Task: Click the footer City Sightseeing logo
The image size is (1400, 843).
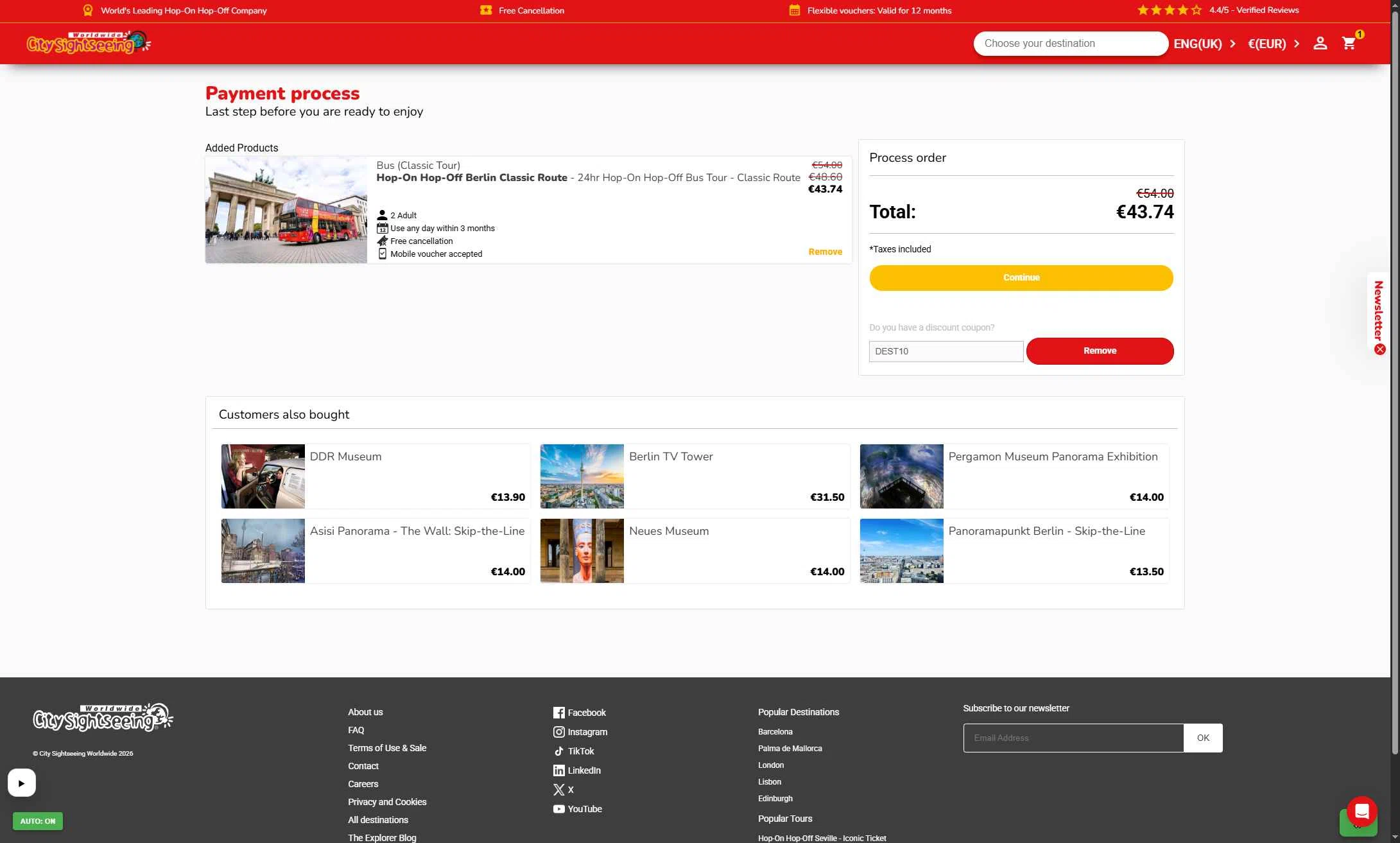Action: [x=103, y=717]
